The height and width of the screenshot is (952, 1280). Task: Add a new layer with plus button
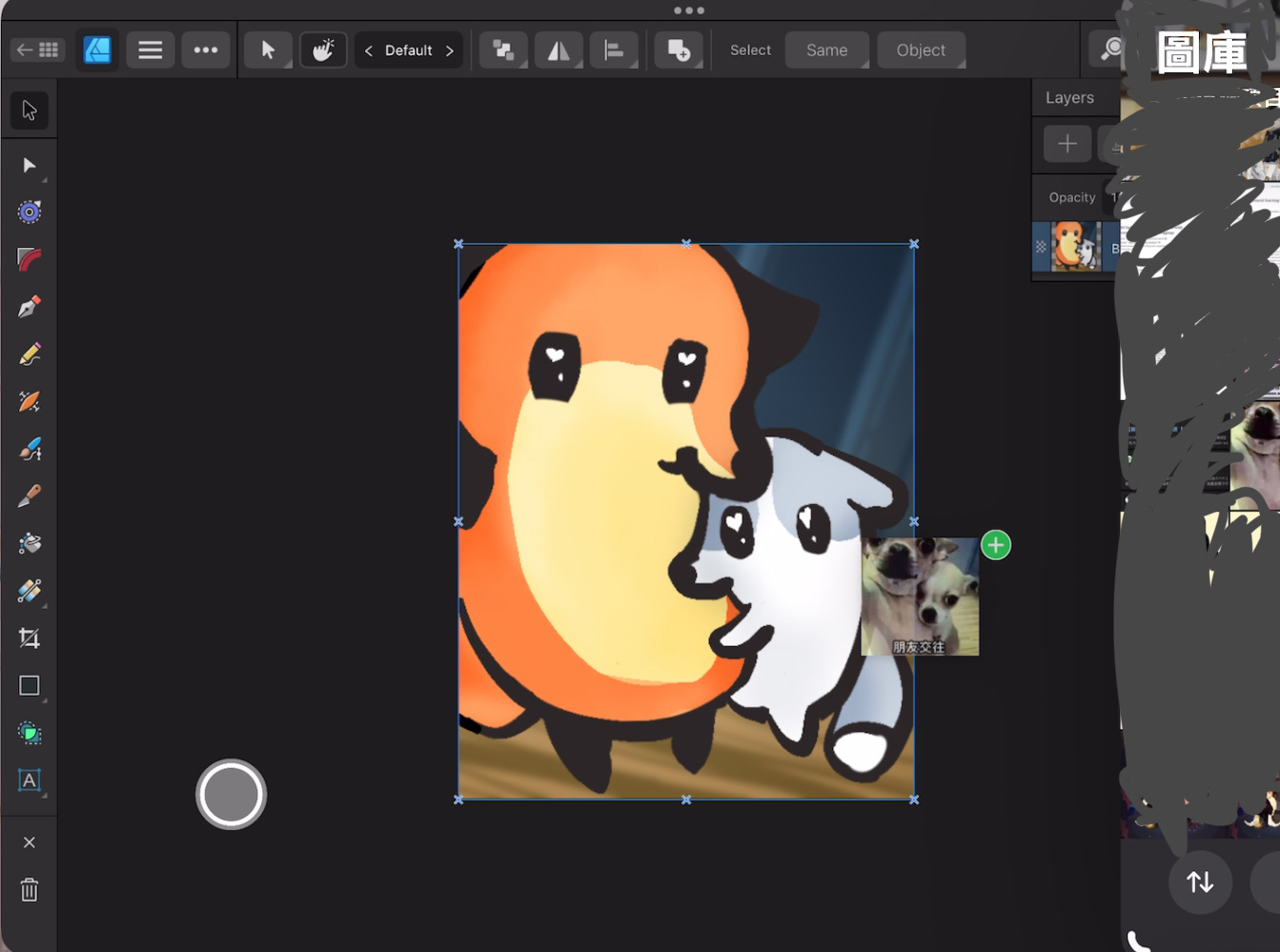(x=1067, y=144)
